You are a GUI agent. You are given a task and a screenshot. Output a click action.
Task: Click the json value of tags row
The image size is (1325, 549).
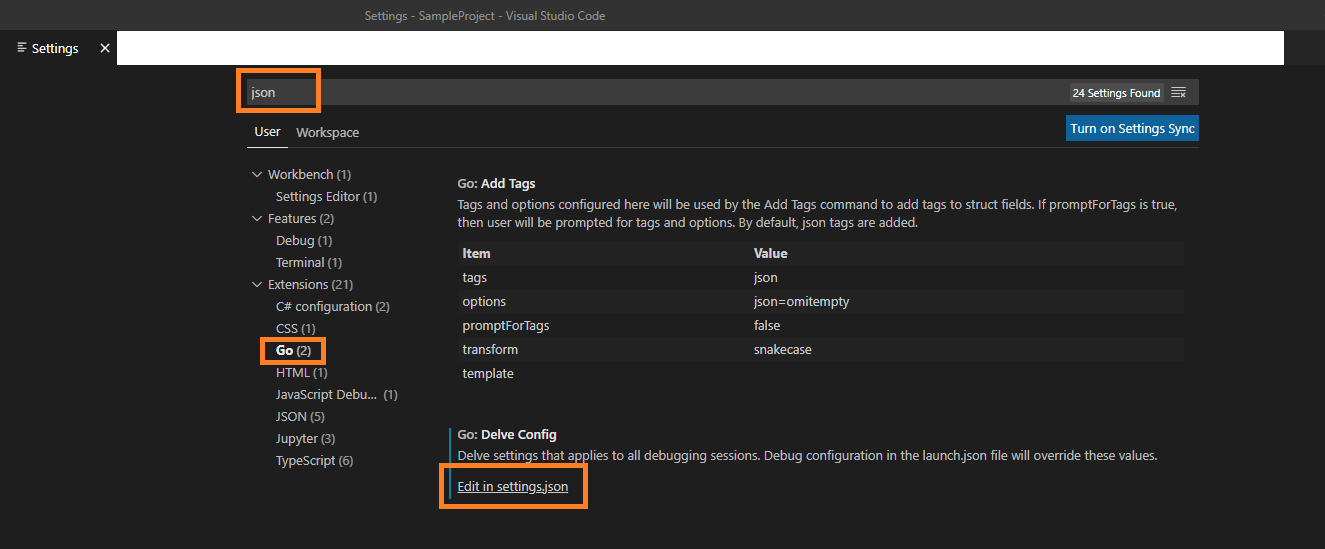766,278
